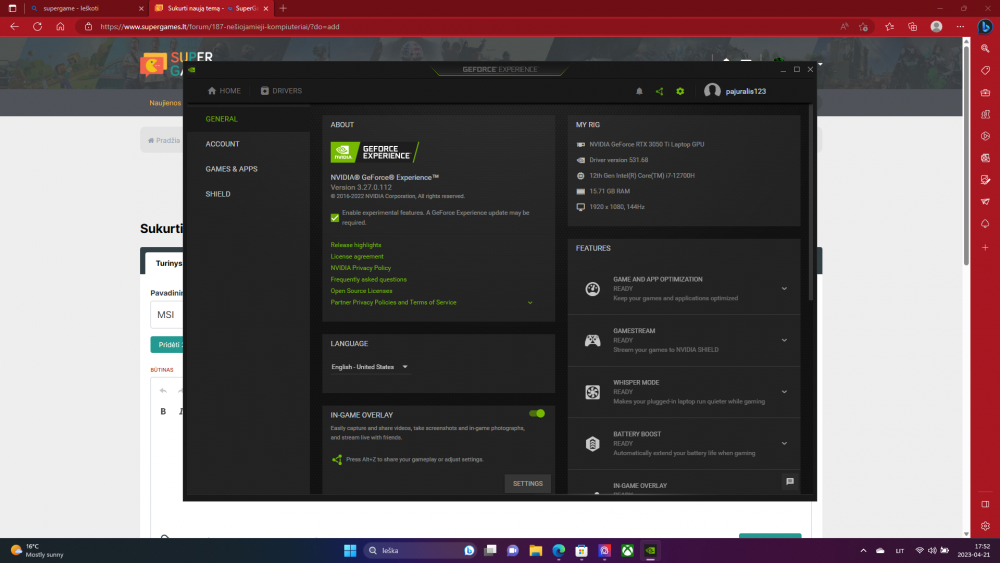This screenshot has height=563, width=1000.
Task: Select the Account settings section
Action: pos(223,144)
